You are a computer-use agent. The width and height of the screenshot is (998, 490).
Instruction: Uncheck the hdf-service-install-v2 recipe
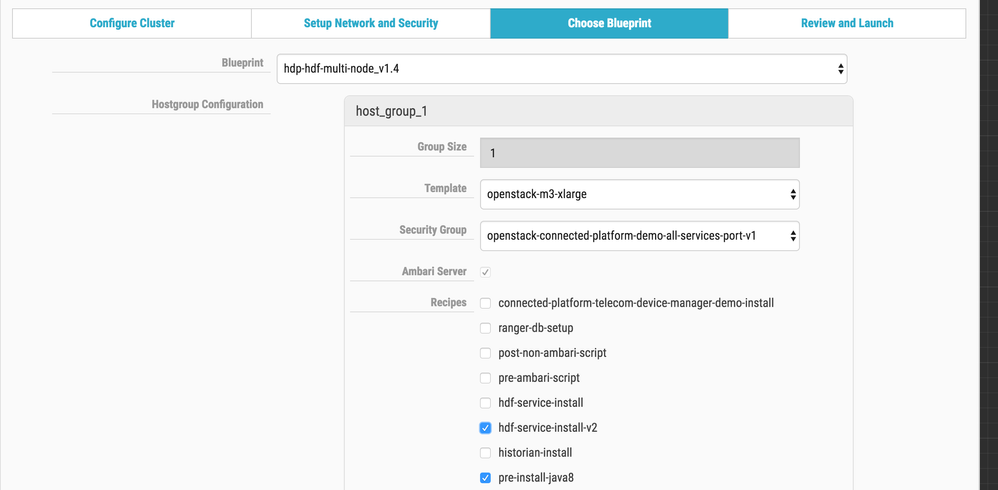click(486, 428)
